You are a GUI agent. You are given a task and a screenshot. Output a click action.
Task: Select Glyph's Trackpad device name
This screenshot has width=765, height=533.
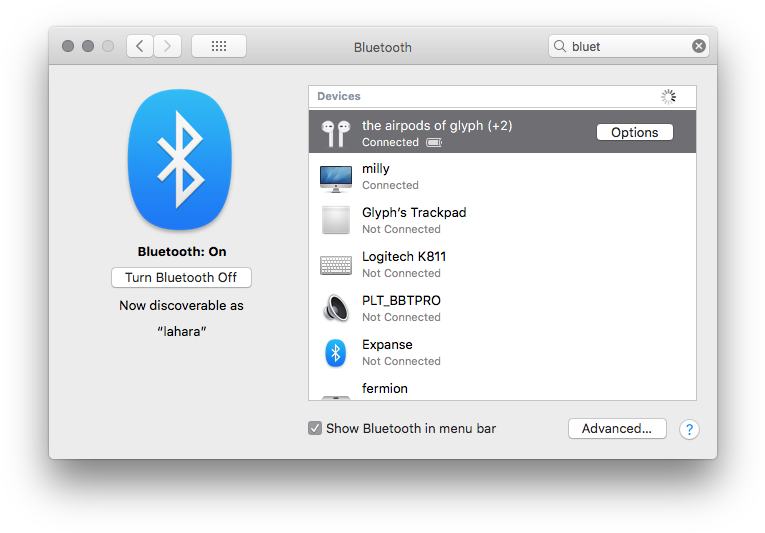(x=414, y=213)
